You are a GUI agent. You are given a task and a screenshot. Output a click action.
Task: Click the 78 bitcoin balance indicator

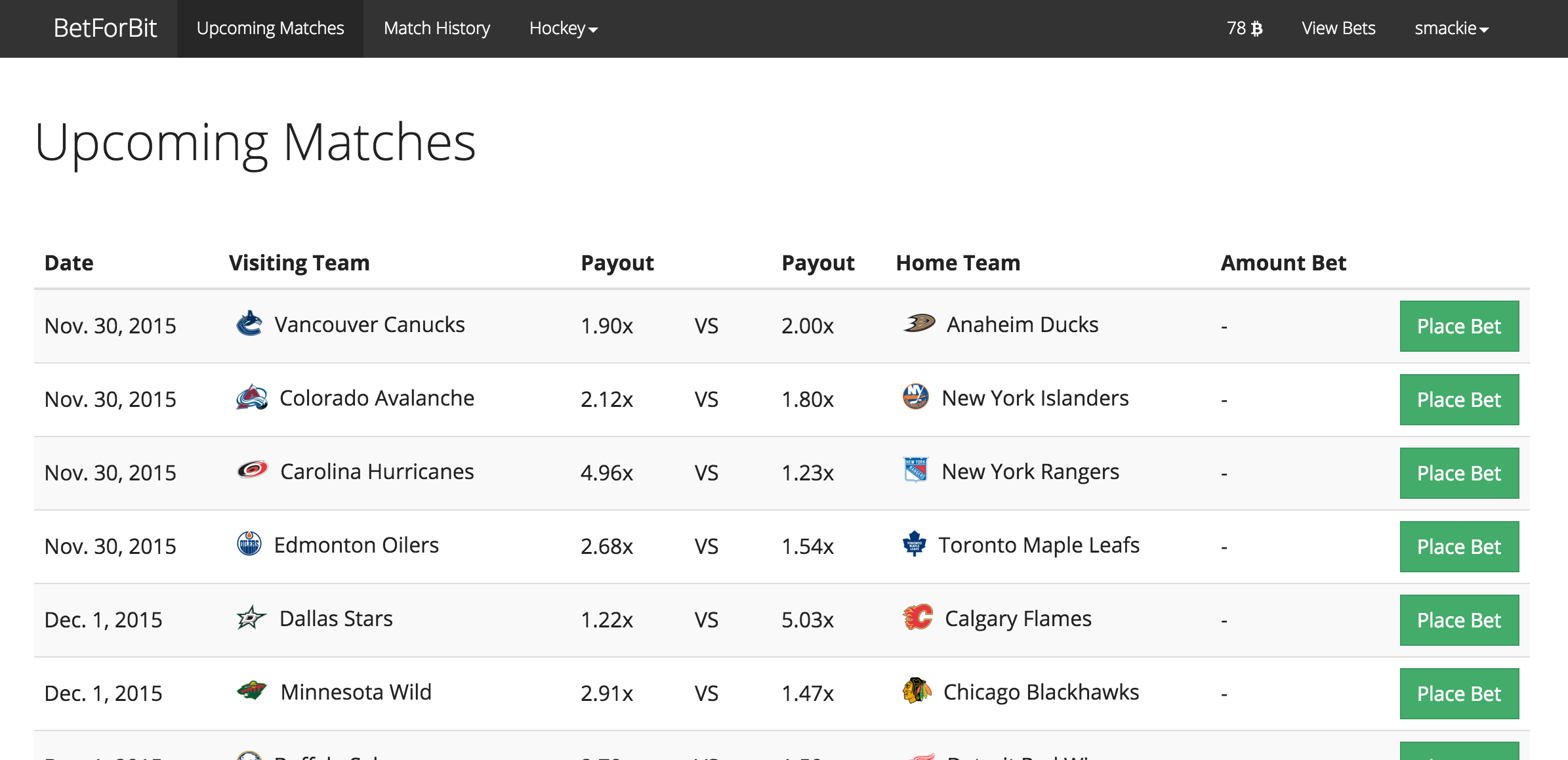(1244, 29)
